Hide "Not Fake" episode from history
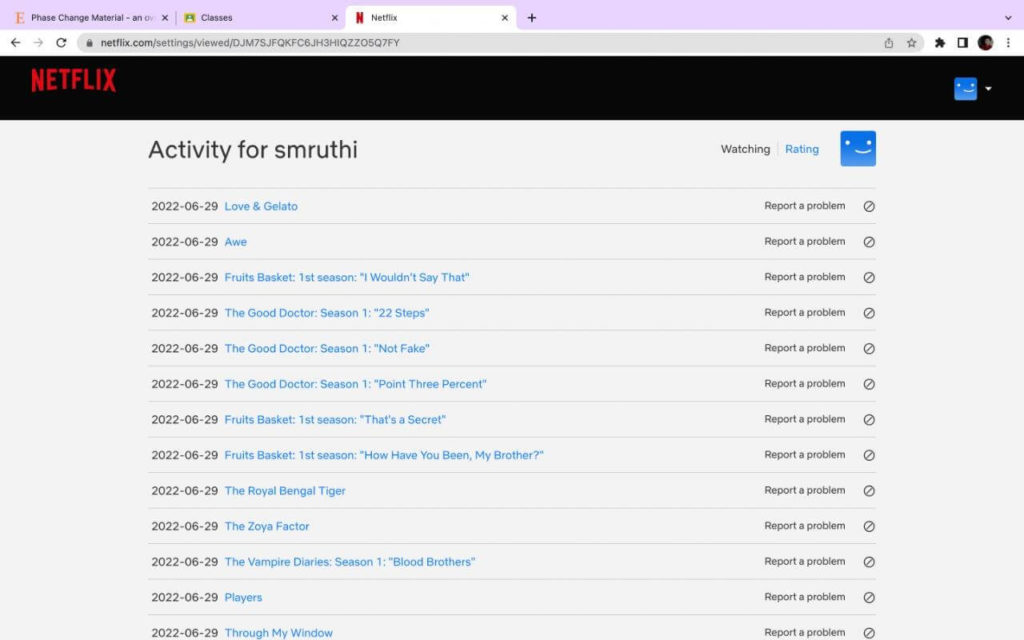 point(869,349)
